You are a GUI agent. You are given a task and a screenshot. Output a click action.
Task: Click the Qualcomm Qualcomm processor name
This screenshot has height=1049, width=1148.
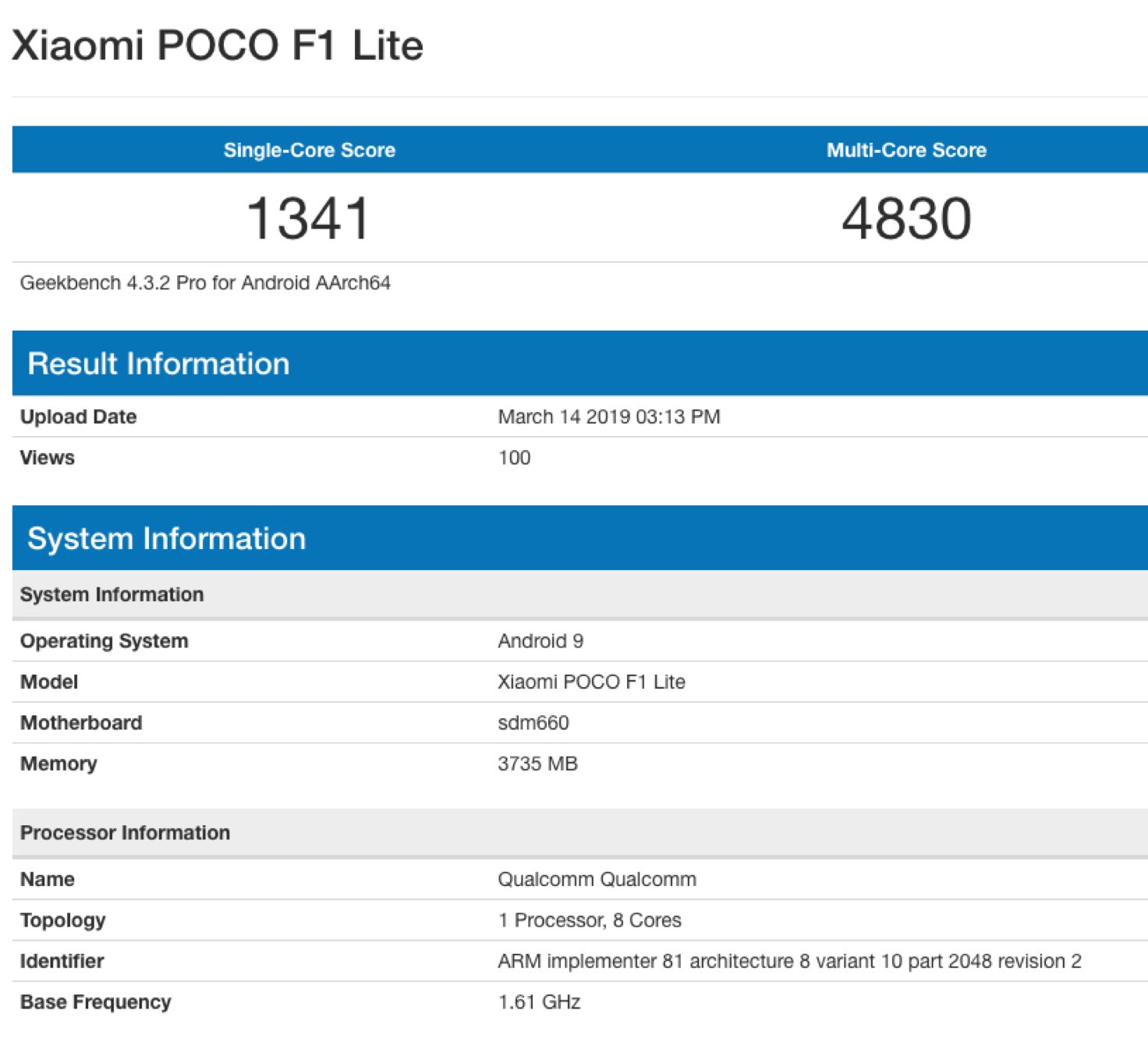click(597, 879)
